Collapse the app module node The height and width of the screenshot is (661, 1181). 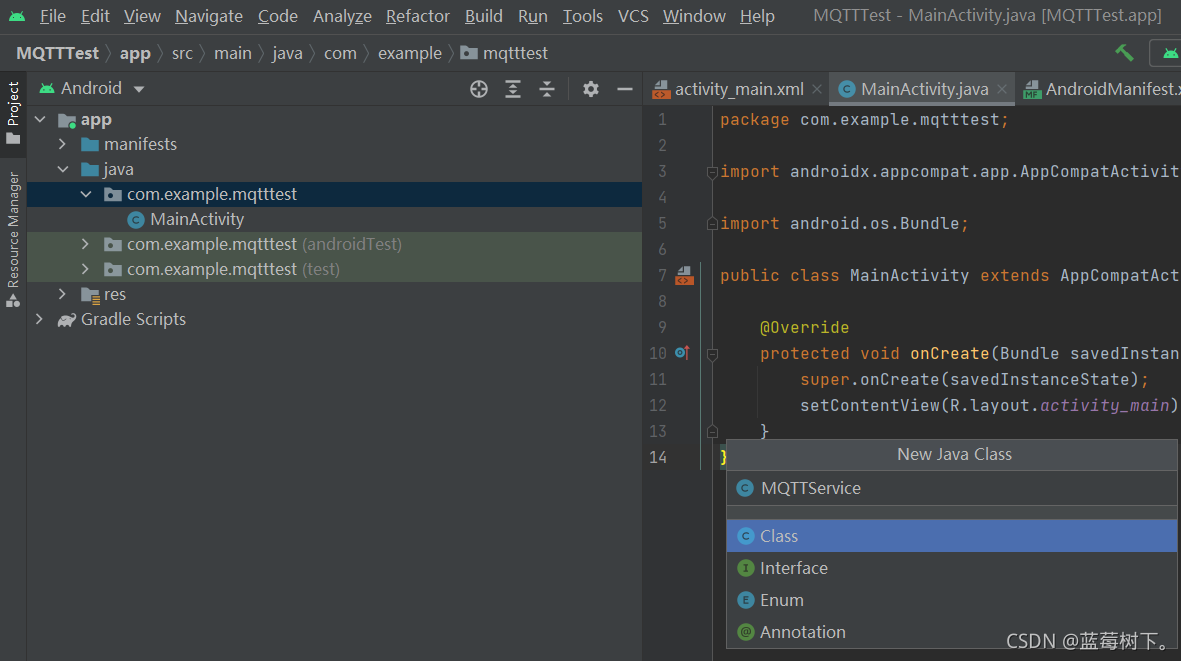41,120
